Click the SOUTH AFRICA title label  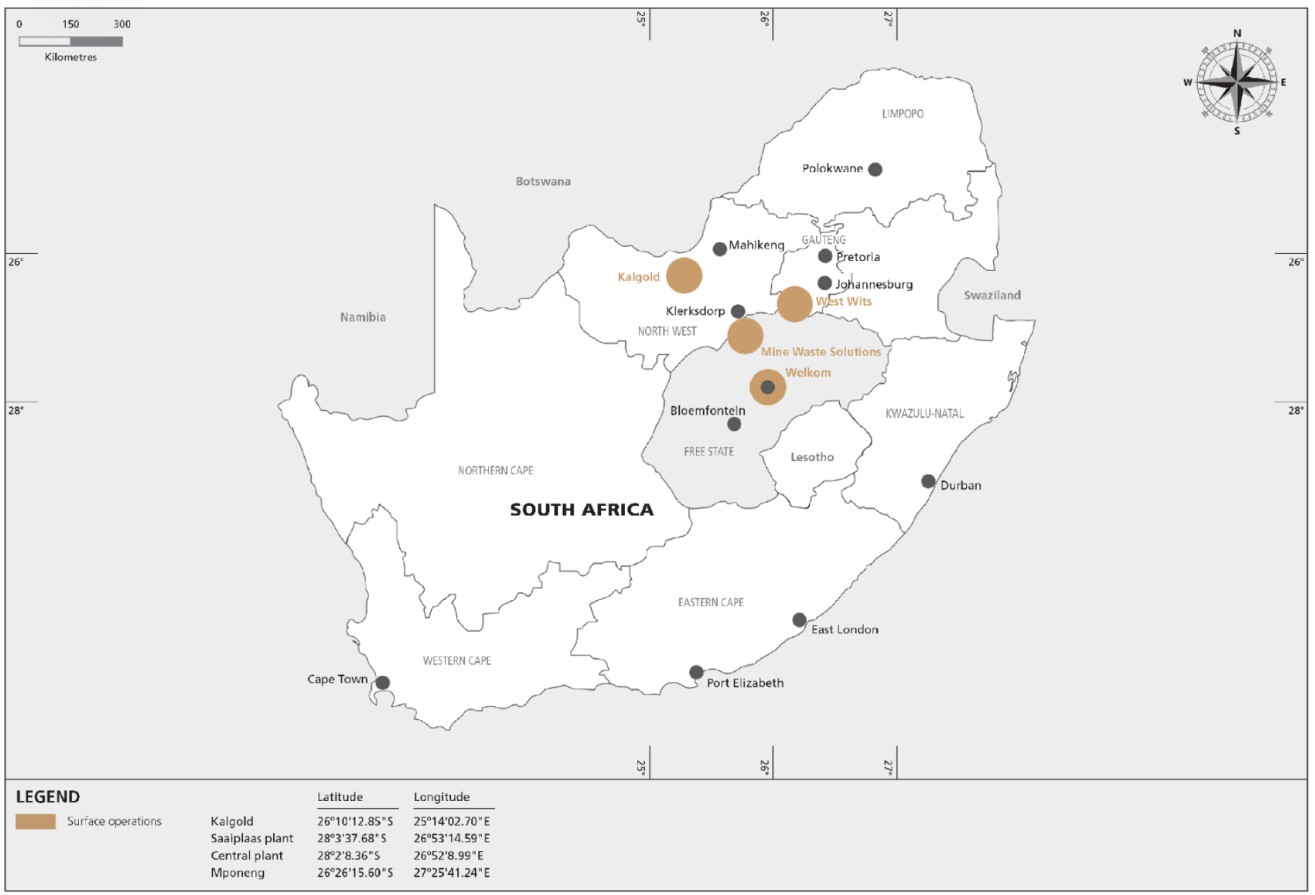point(582,510)
